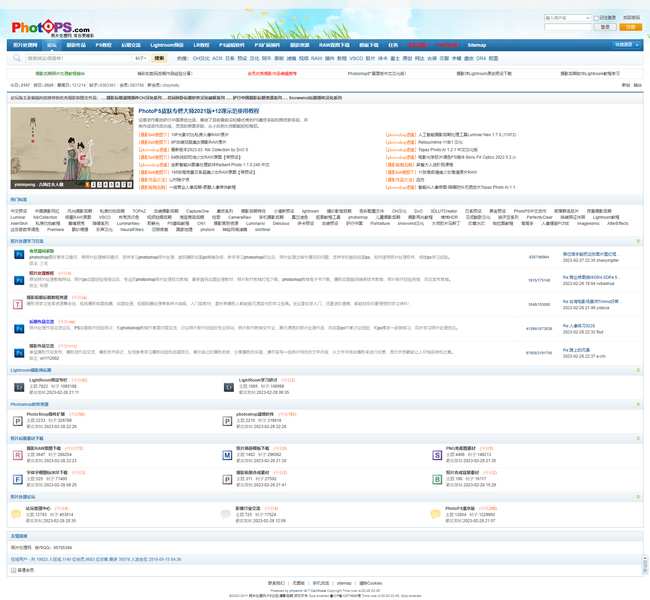This screenshot has height=600, width=650.
Task: Click the PNG免抠图素材 S icon
Action: (437, 455)
